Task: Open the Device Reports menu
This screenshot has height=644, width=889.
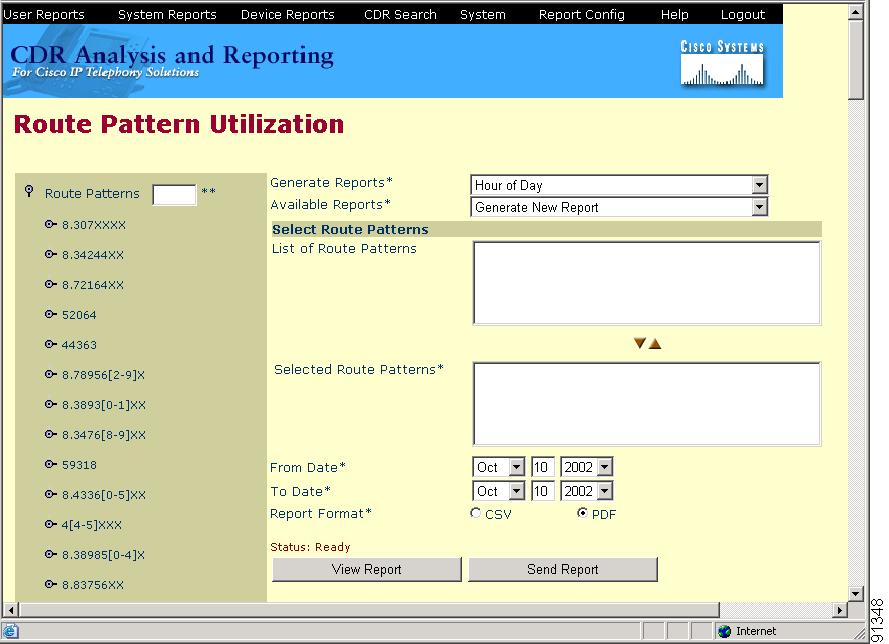Action: 287,14
